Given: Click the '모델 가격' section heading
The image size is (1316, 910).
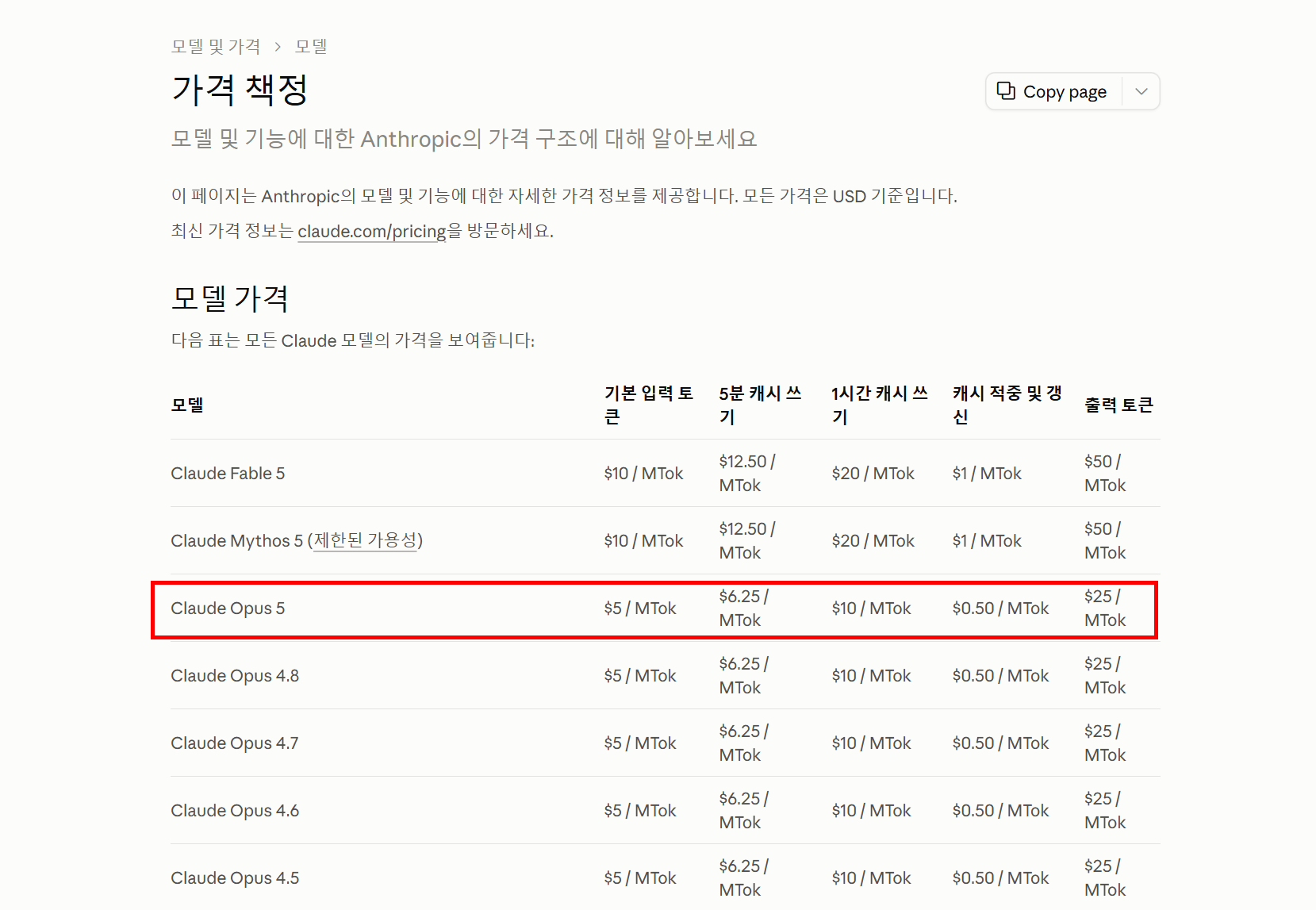Looking at the screenshot, I should (x=230, y=298).
